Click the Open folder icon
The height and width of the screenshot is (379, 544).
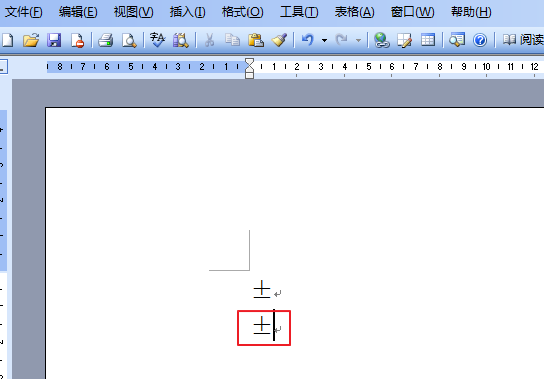click(x=31, y=40)
